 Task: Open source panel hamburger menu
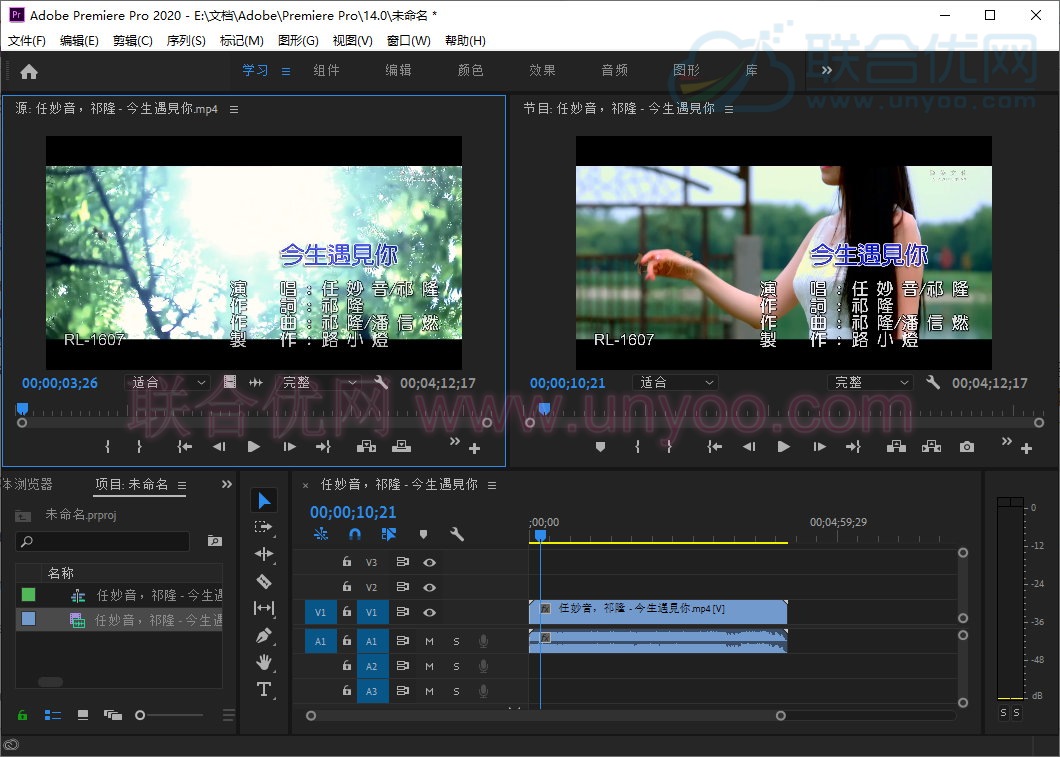click(x=234, y=109)
